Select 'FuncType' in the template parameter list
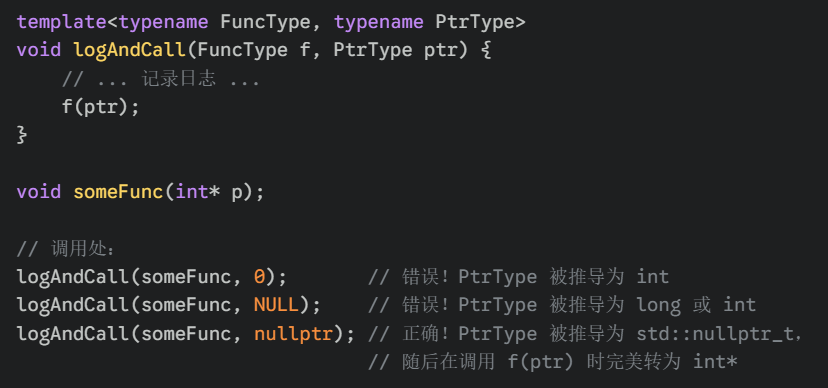828x388 pixels. 266,22
